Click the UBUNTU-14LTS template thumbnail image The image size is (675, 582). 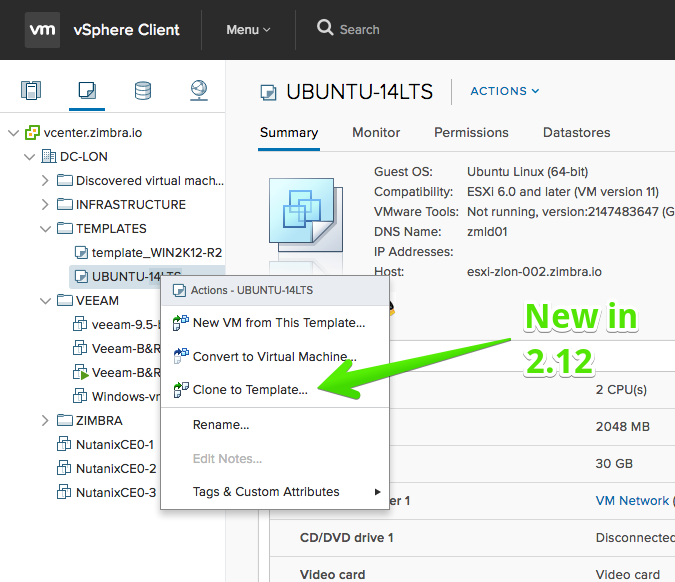pyautogui.click(x=306, y=215)
